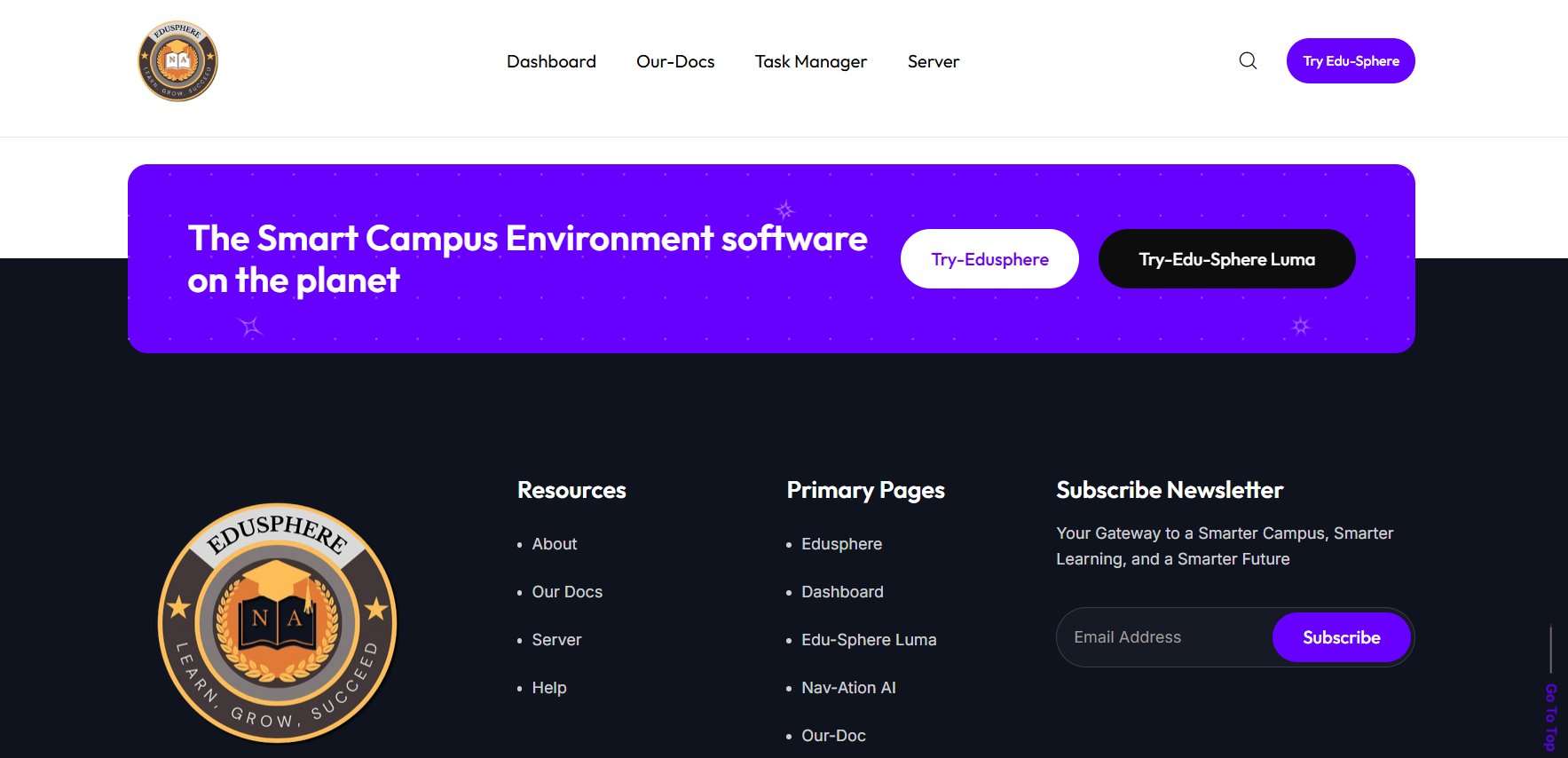Click the Help link in the footer
Viewport: 1568px width, 758px height.
pyautogui.click(x=548, y=688)
